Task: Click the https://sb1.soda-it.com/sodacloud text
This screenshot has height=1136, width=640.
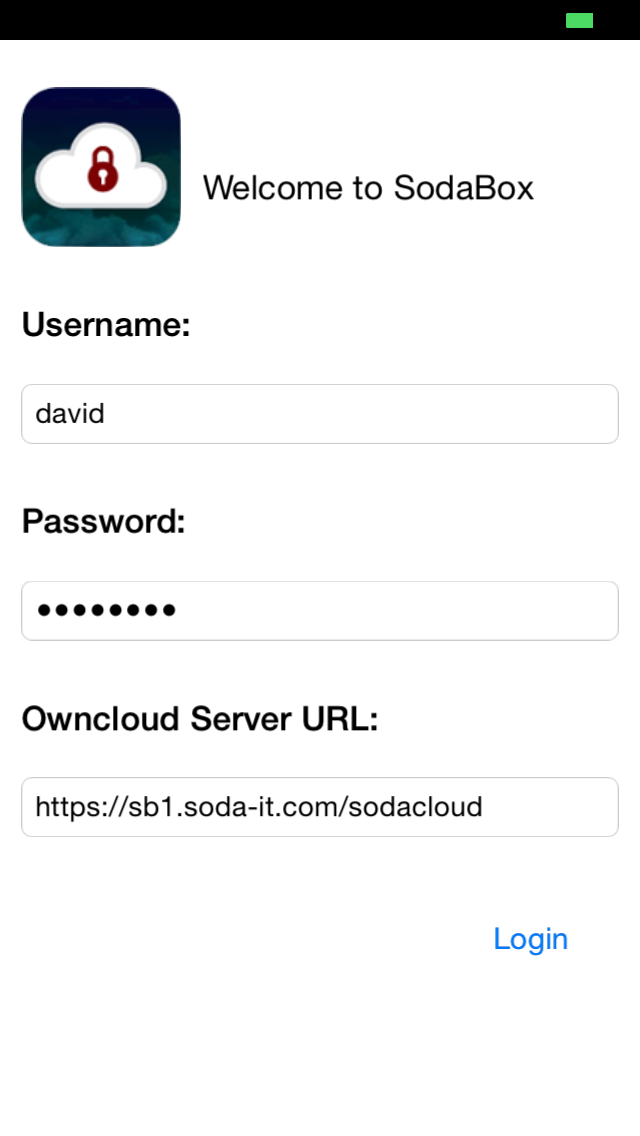Action: 259,807
